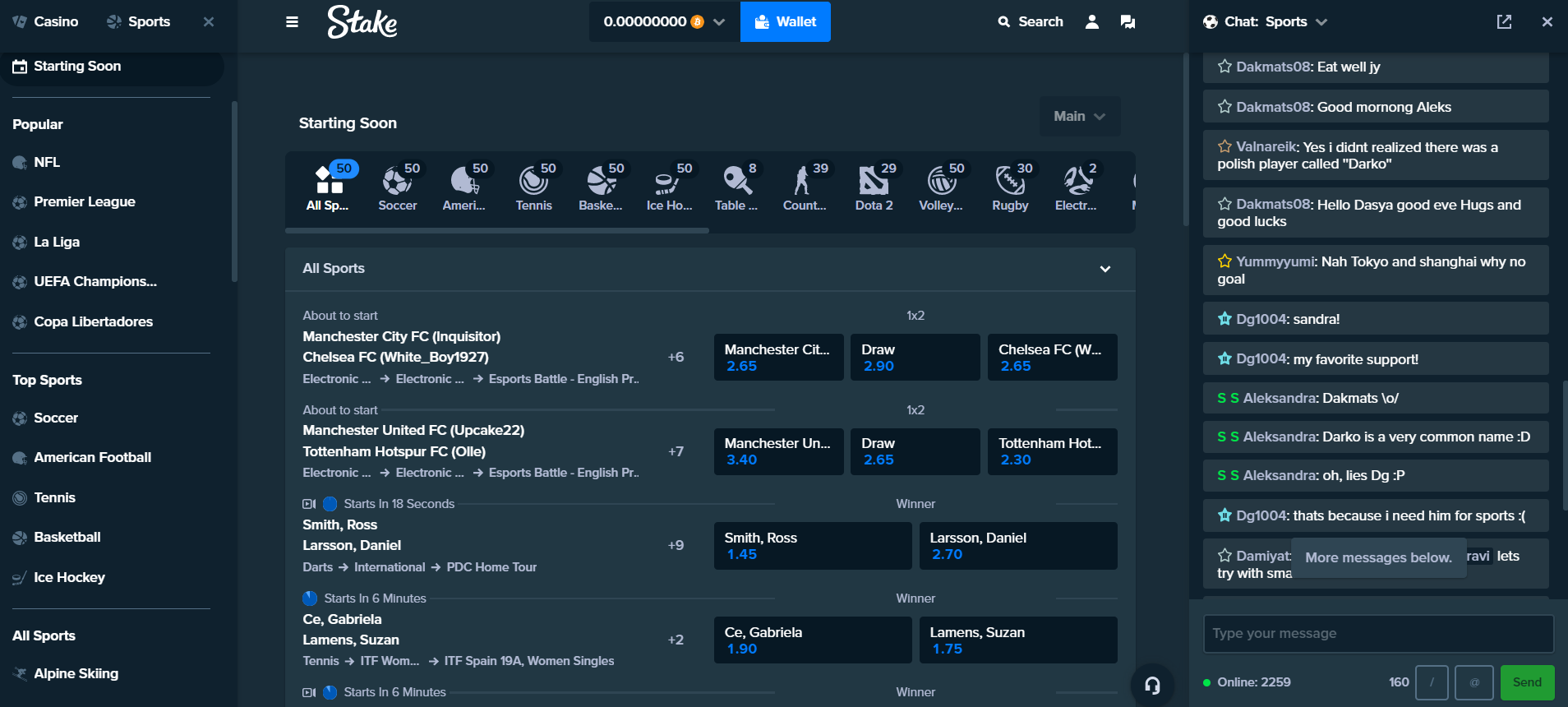Screen dimensions: 1568x707
Task: Open the user profile icon
Action: click(1092, 22)
